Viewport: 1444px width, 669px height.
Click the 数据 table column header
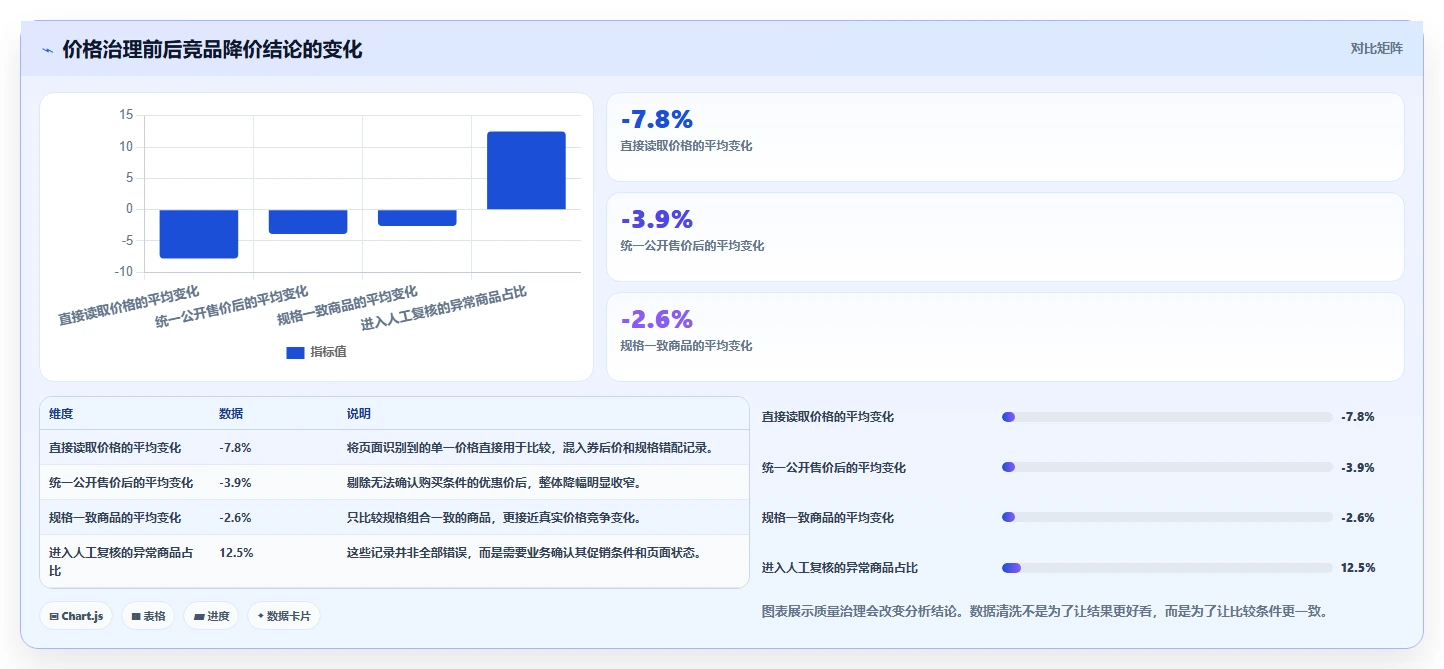(x=231, y=414)
